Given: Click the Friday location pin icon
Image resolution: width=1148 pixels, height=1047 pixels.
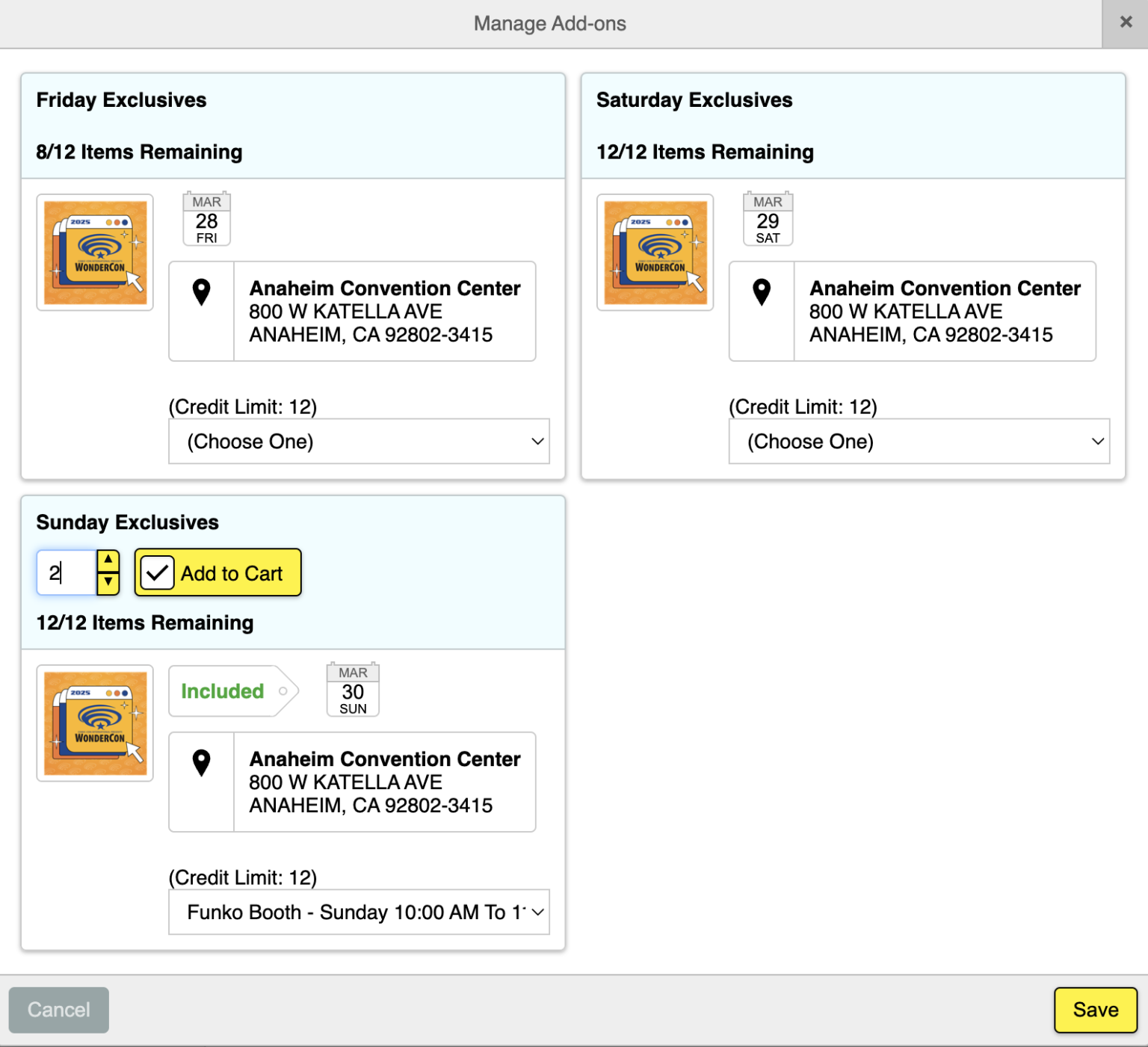Looking at the screenshot, I should tap(201, 292).
